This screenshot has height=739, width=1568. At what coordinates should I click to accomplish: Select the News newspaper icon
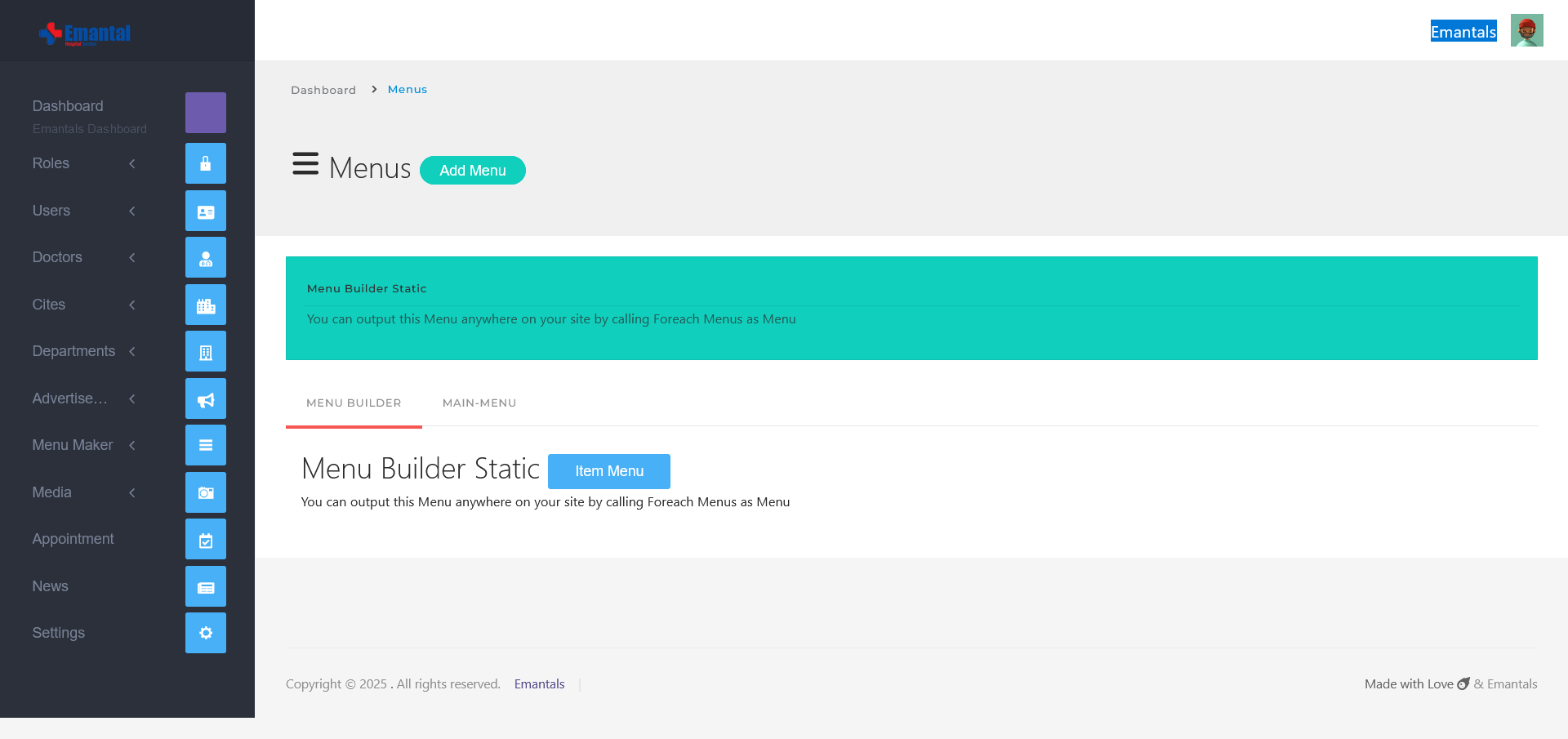click(x=205, y=585)
